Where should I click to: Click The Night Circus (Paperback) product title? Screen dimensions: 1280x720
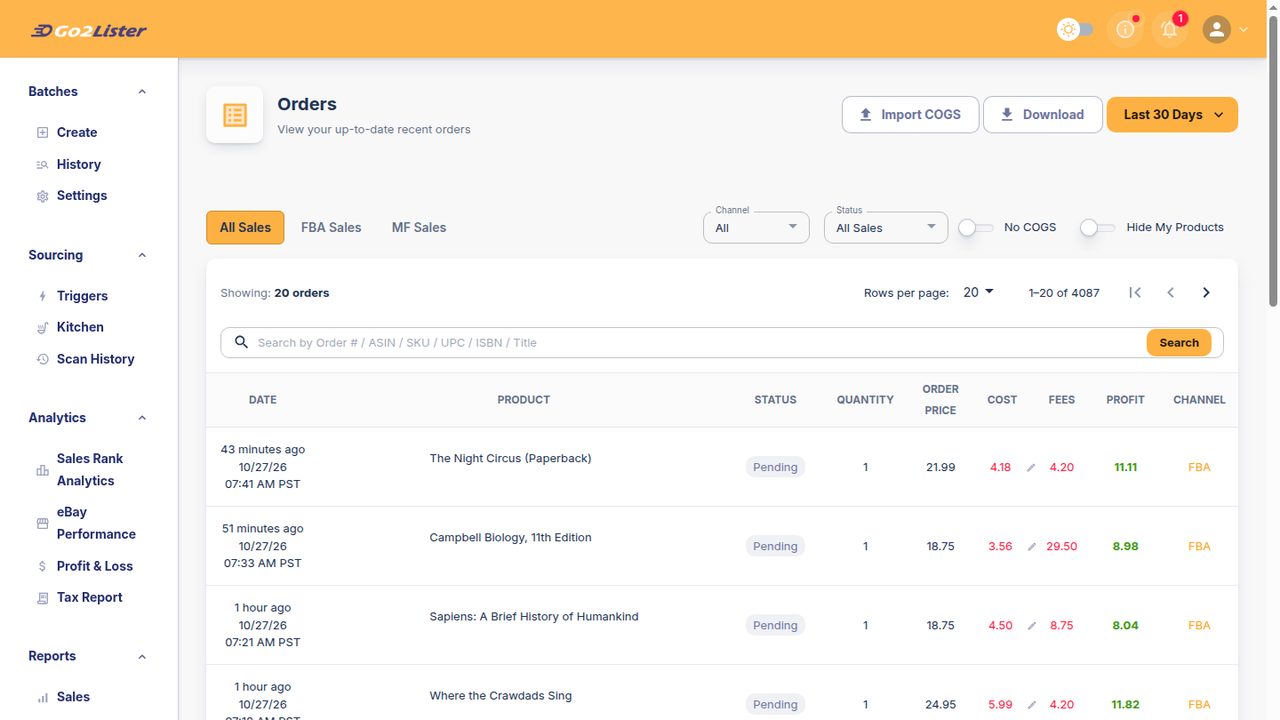(510, 458)
